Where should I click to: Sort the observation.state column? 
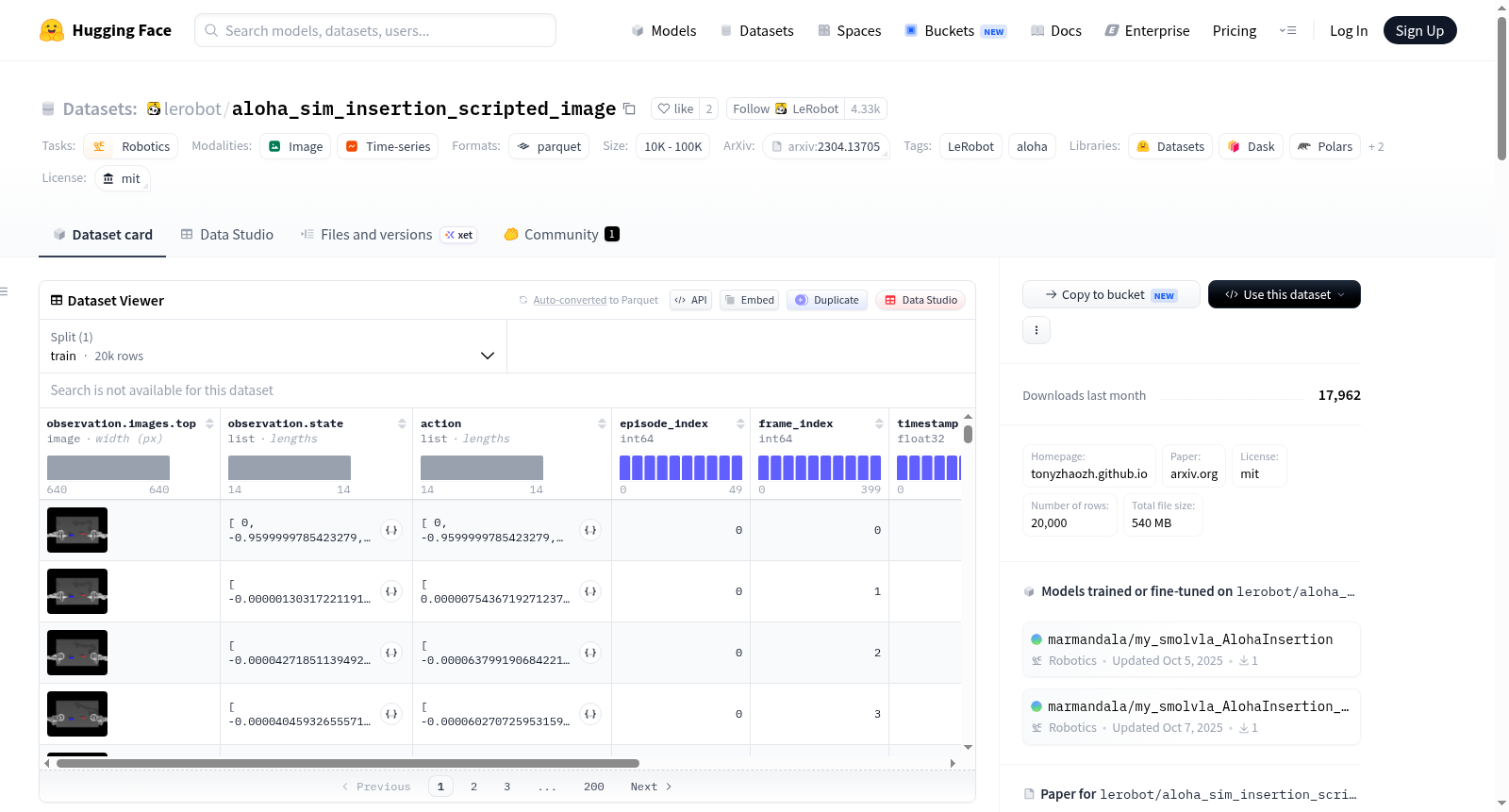click(402, 423)
